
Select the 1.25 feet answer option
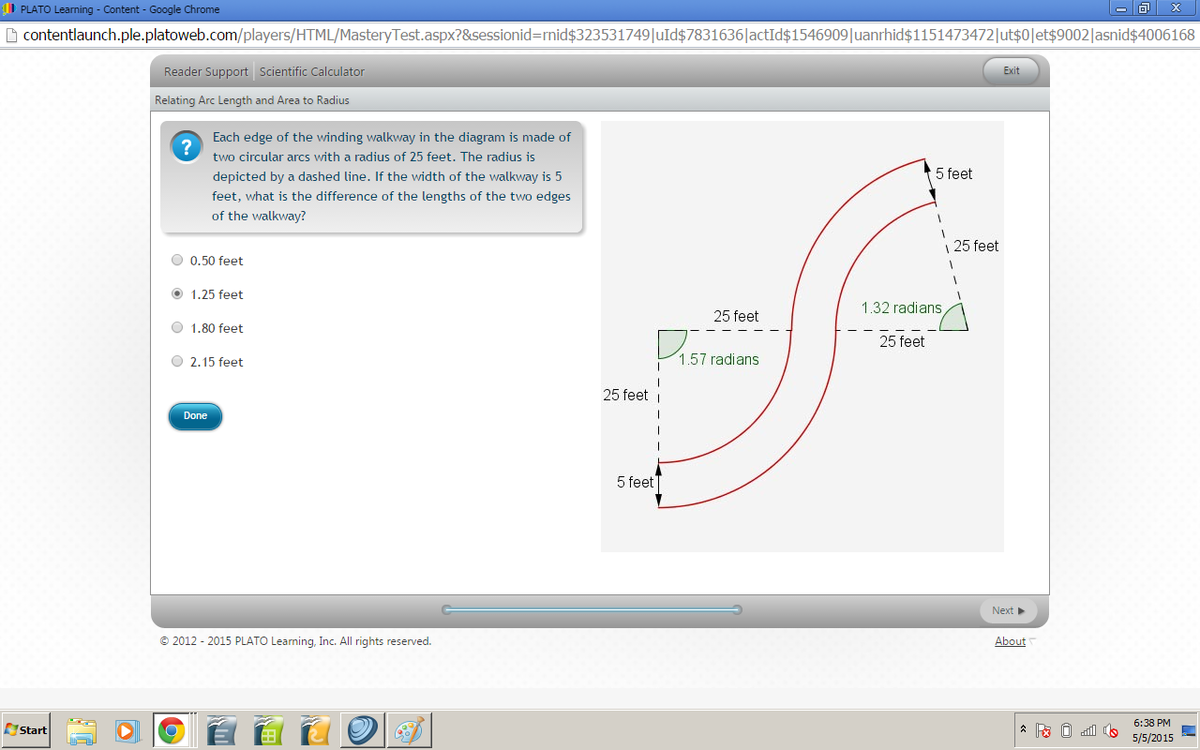(x=177, y=294)
